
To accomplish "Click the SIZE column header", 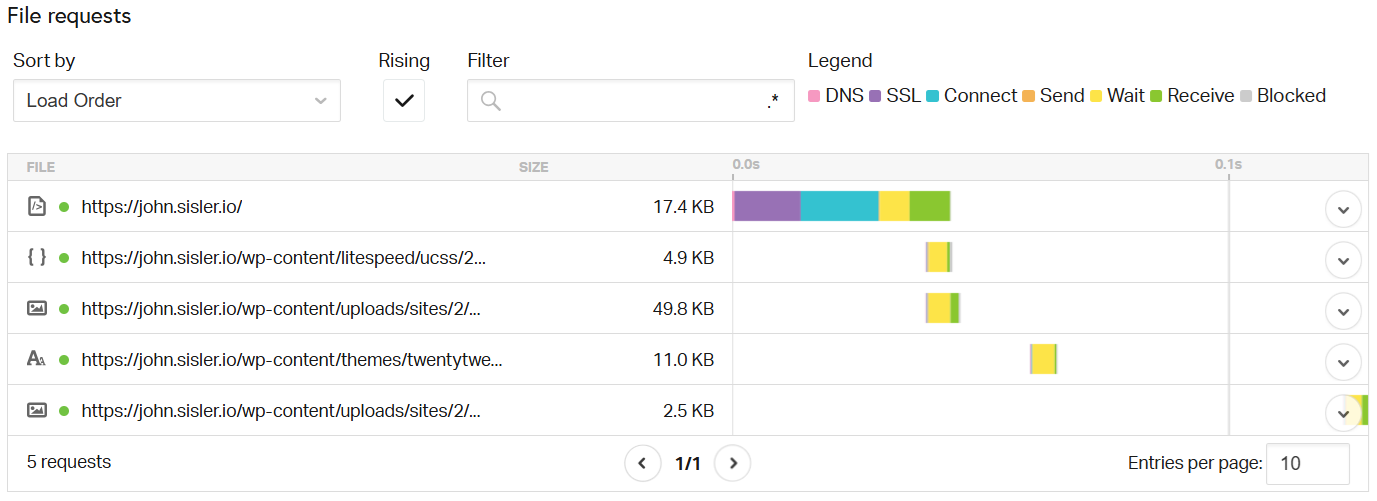I will (534, 167).
